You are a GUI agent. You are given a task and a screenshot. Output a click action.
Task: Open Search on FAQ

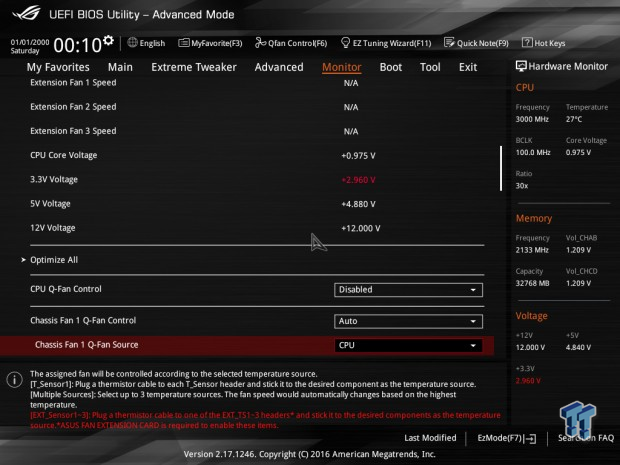pos(586,438)
